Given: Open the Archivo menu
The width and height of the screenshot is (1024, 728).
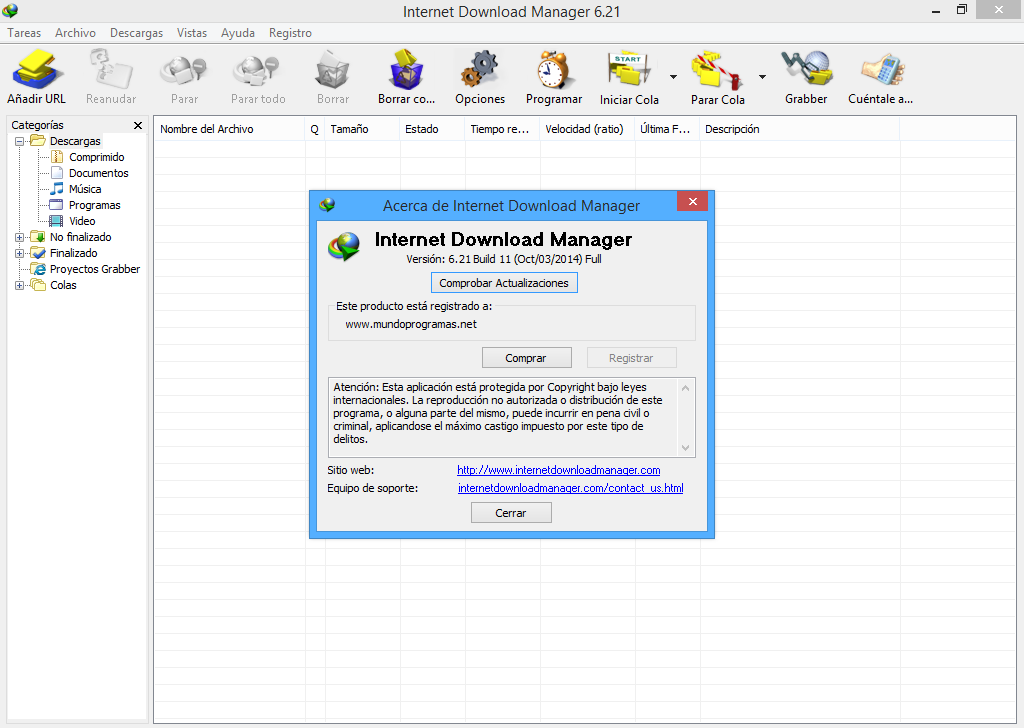Looking at the screenshot, I should pyautogui.click(x=75, y=33).
